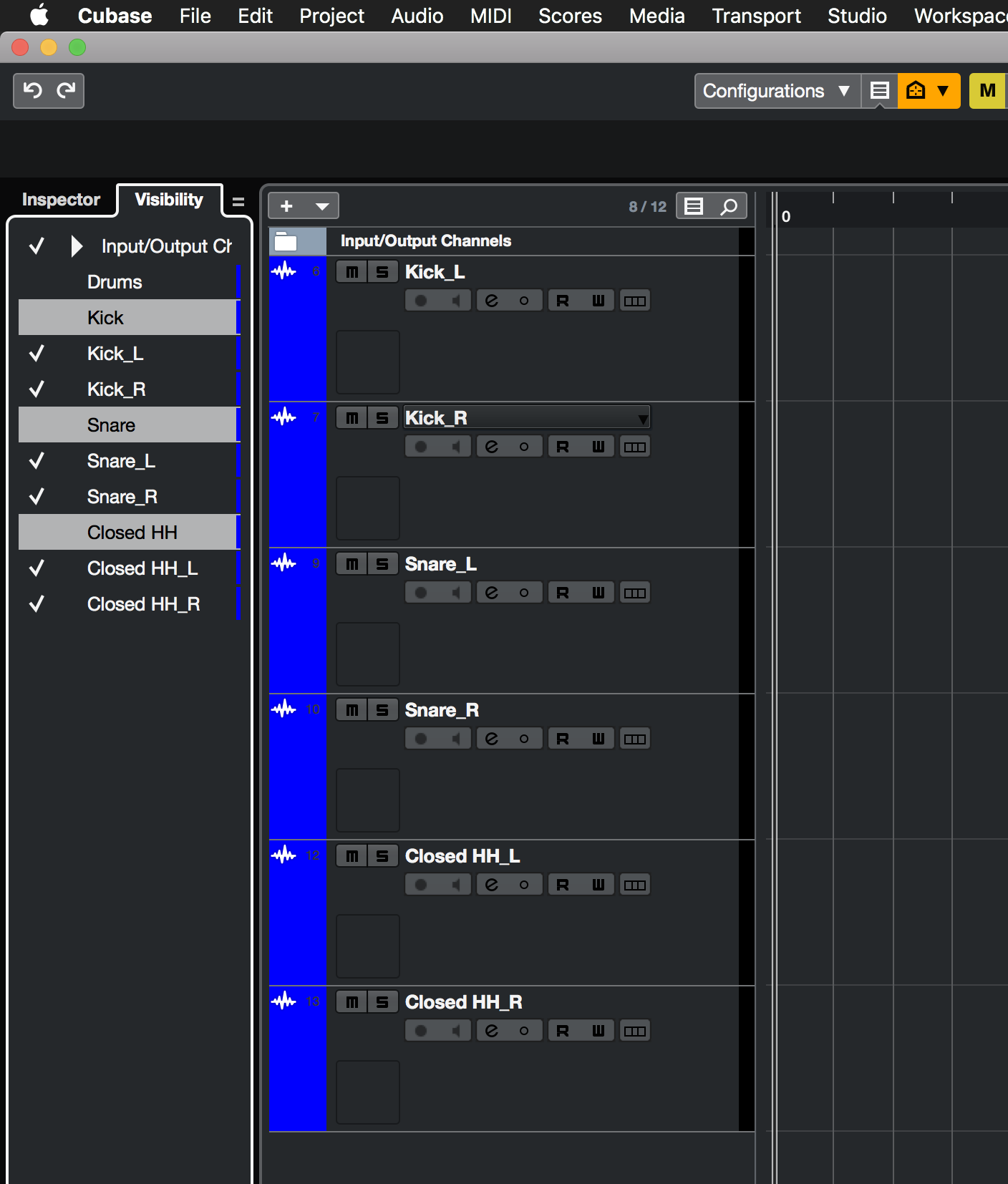Screen dimensions: 1008x1184
Task: Open Kick_R Edit Channel Settings icon
Action: [x=492, y=447]
